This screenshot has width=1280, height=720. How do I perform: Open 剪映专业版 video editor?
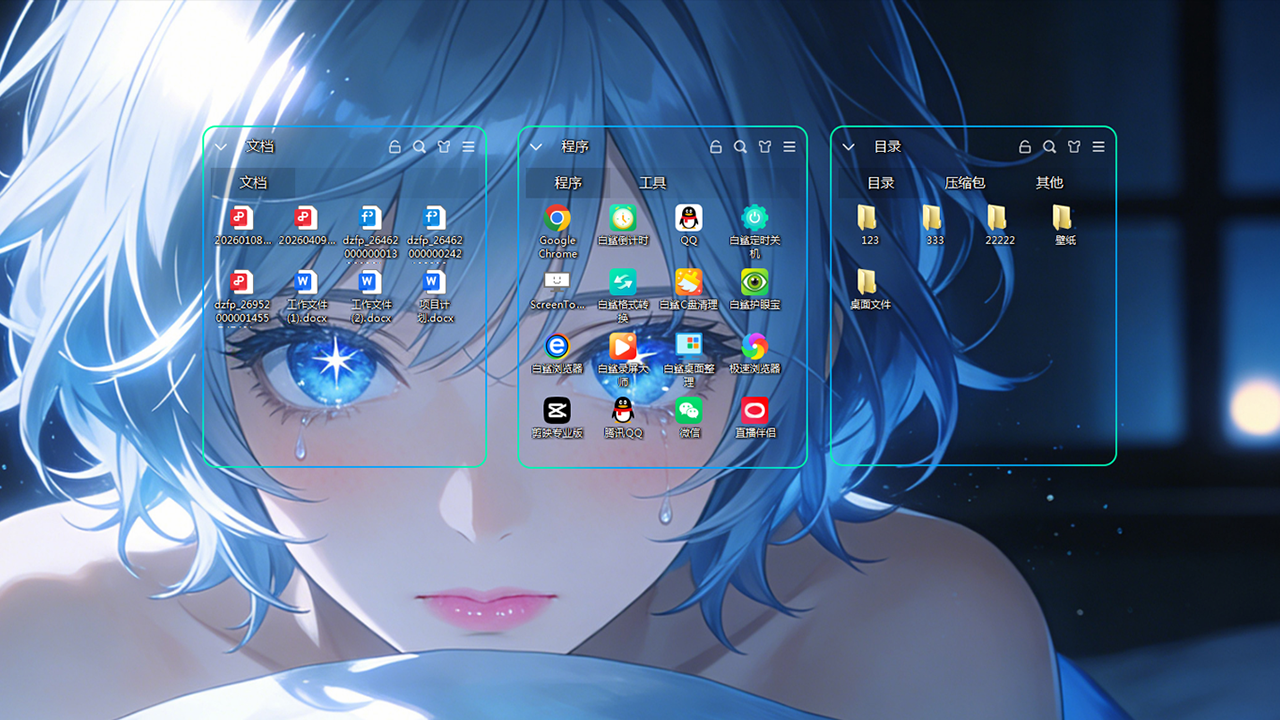[x=557, y=410]
